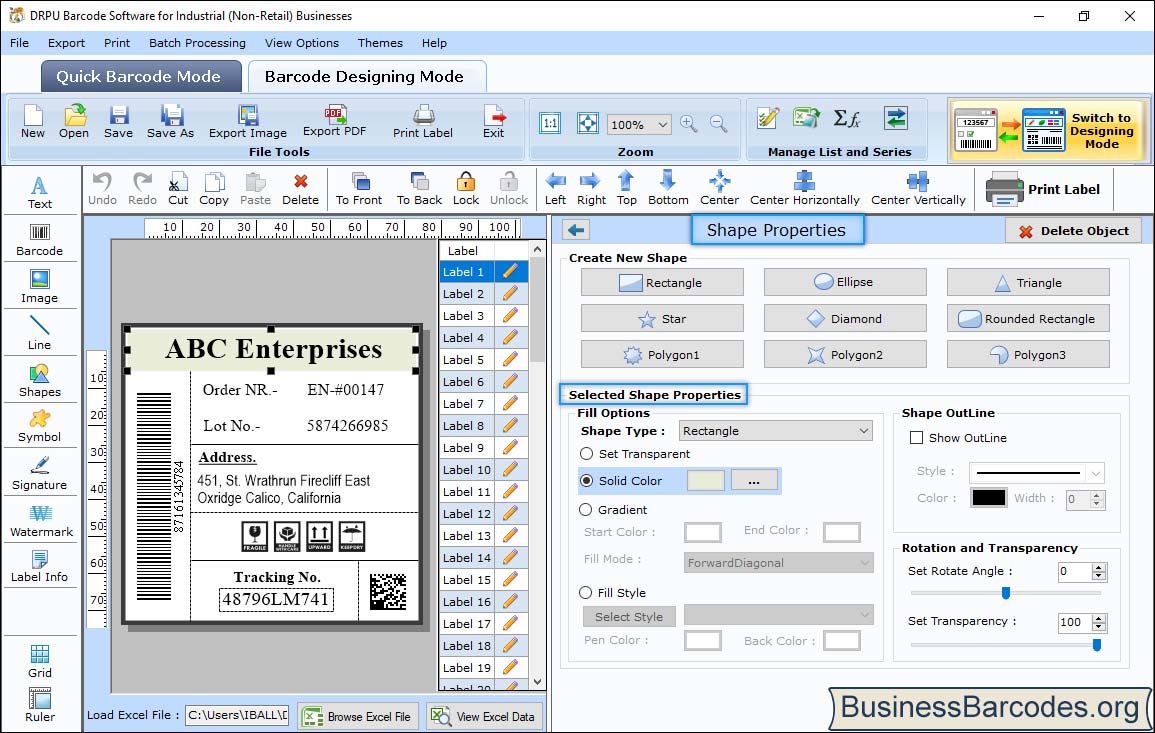Click the Load Excel File path field
Screen dimensions: 1155x733
[236, 715]
